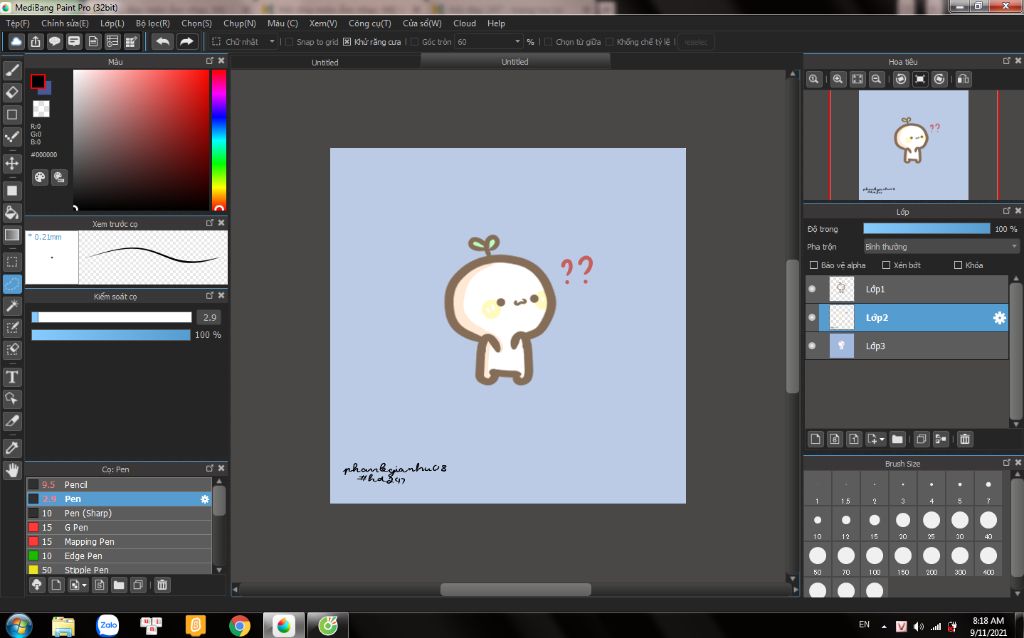Open the Tệp(F) menu
The image size is (1024, 638).
tap(18, 24)
